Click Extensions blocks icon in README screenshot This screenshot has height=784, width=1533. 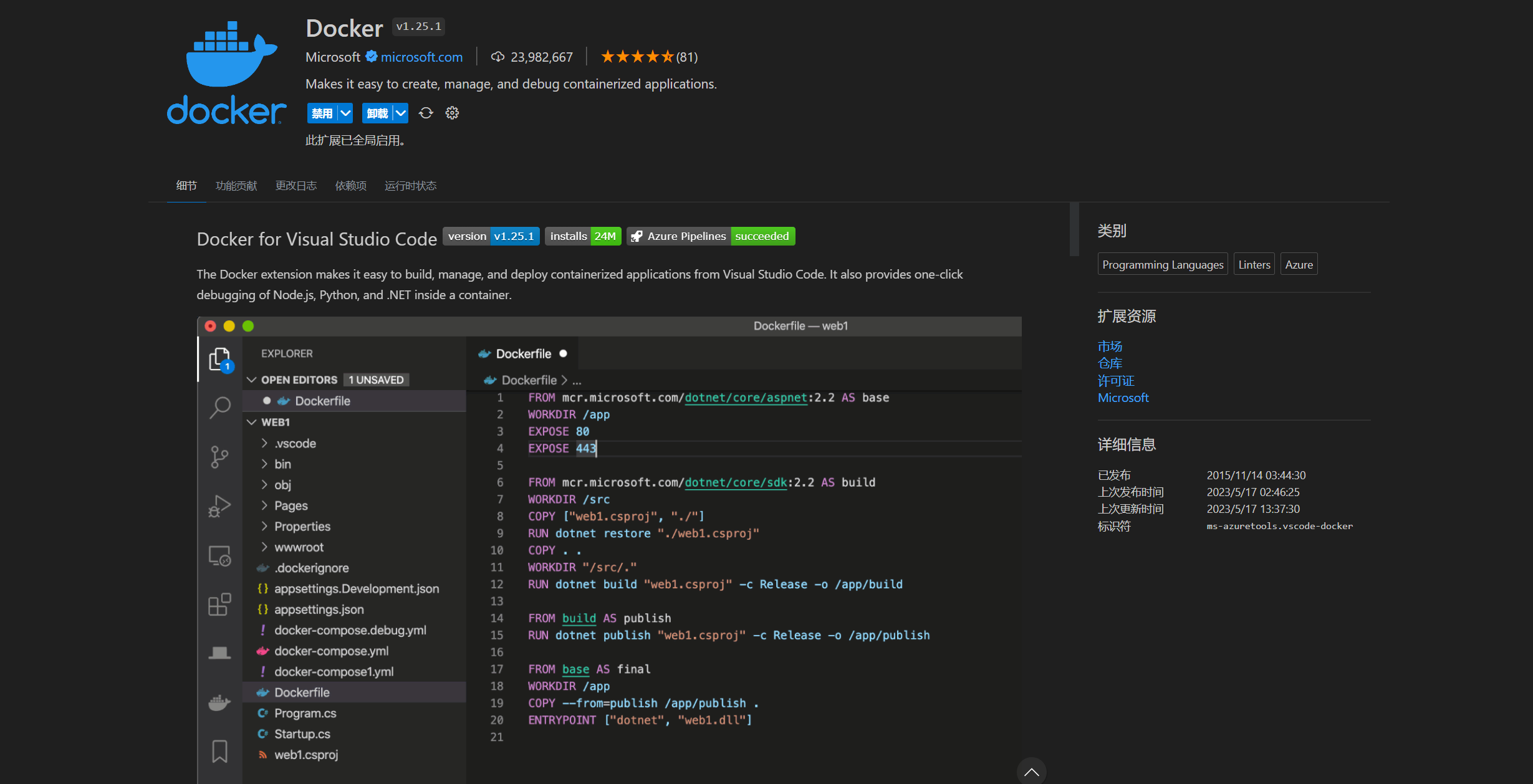[219, 604]
